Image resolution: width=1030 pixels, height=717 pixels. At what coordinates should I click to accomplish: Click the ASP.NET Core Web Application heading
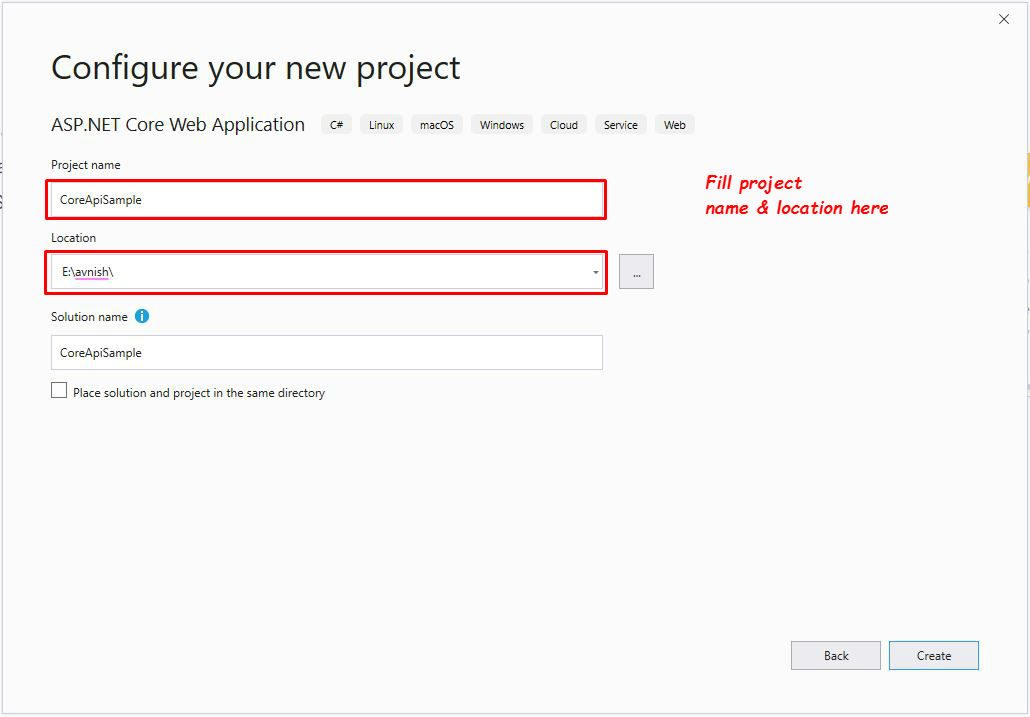[178, 125]
